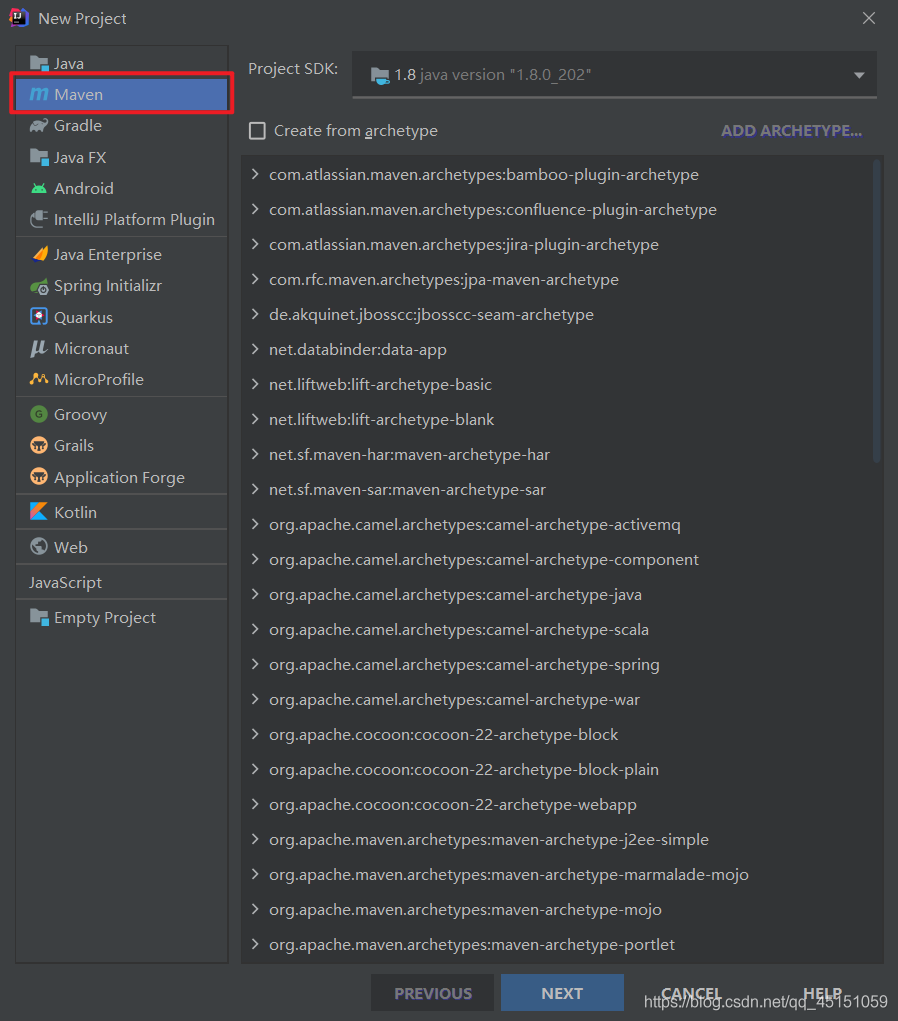Select Kotlin project type label
Viewport: 898px width, 1021px height.
[x=76, y=512]
